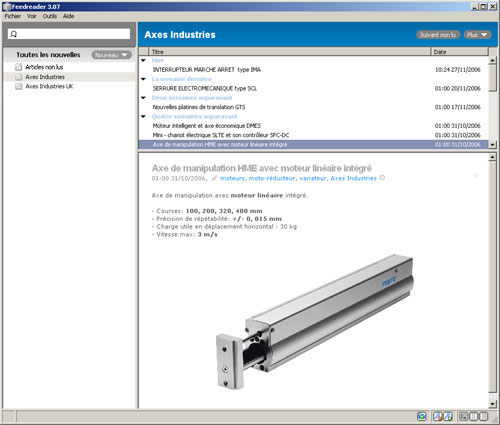Image resolution: width=500 pixels, height=425 pixels.
Task: Select first layout view icon in status bar
Action: coord(464,416)
